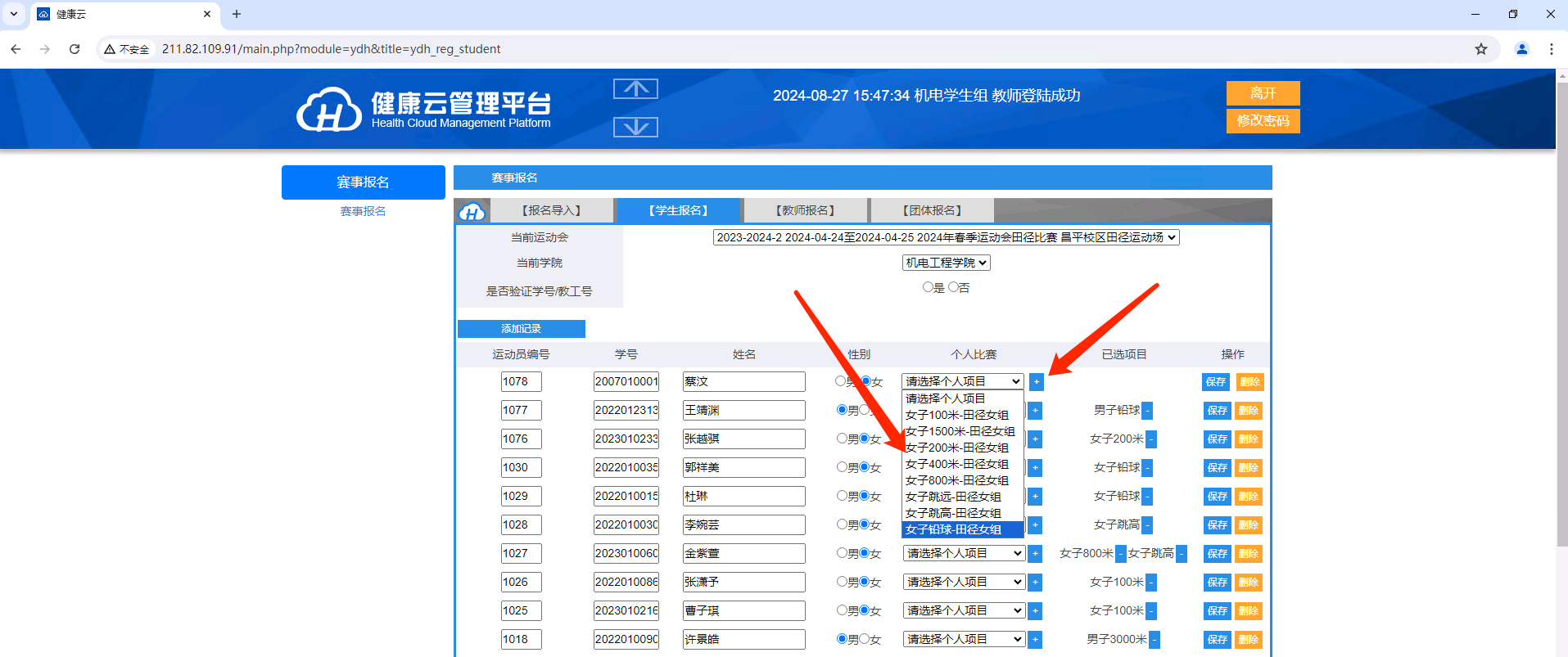This screenshot has width=1568, height=657.
Task: Switch to the 教师报名 tab
Action: 805,210
